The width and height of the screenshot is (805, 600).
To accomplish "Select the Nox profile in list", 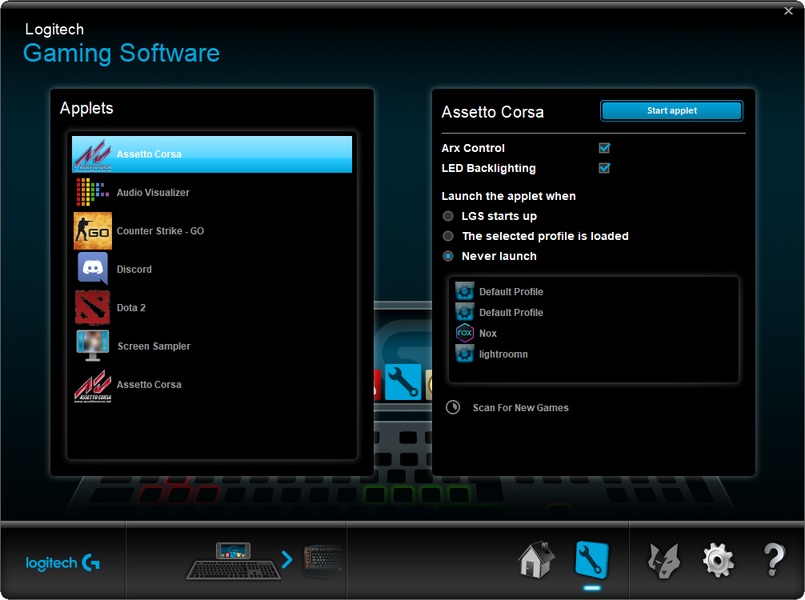I will (x=487, y=333).
